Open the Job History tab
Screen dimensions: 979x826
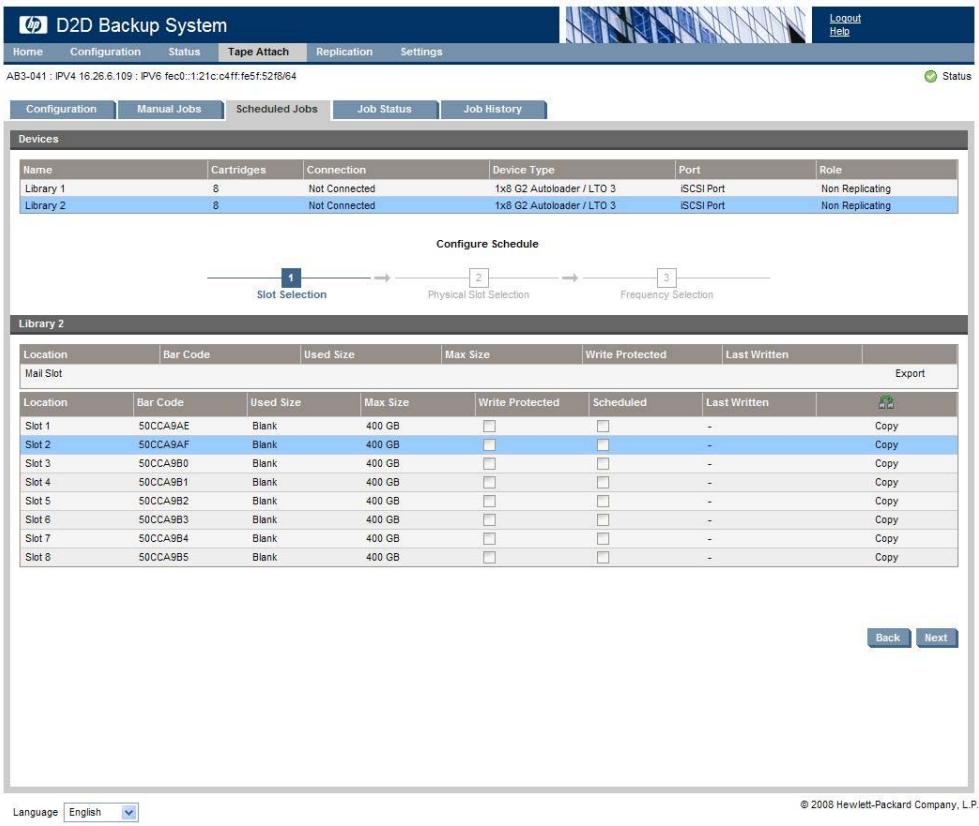tap(493, 109)
